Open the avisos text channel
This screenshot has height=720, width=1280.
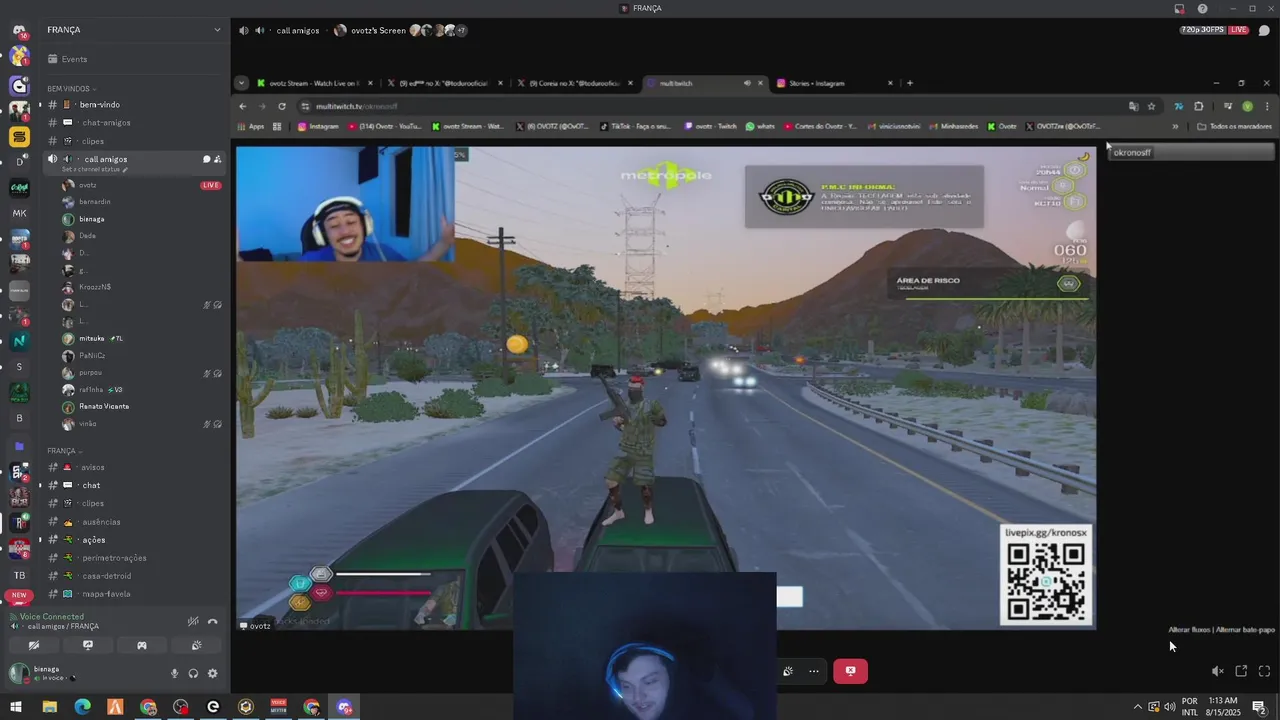(x=133, y=467)
